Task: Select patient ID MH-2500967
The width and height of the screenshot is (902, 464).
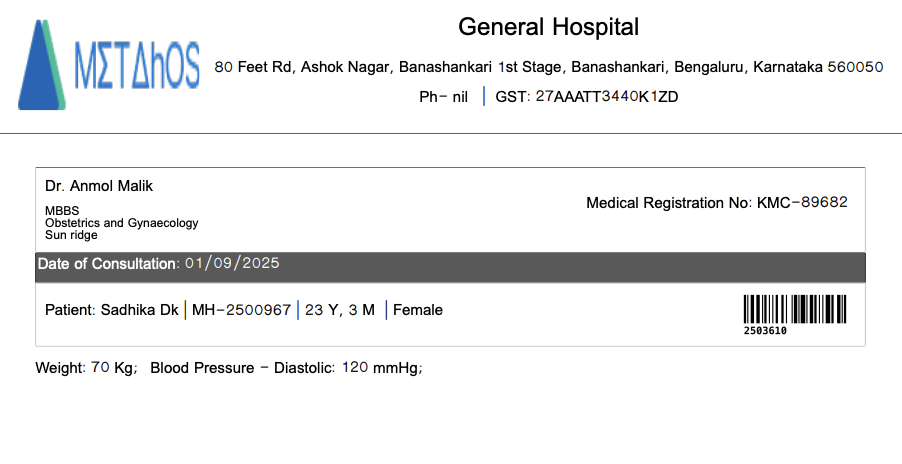Action: [241, 310]
